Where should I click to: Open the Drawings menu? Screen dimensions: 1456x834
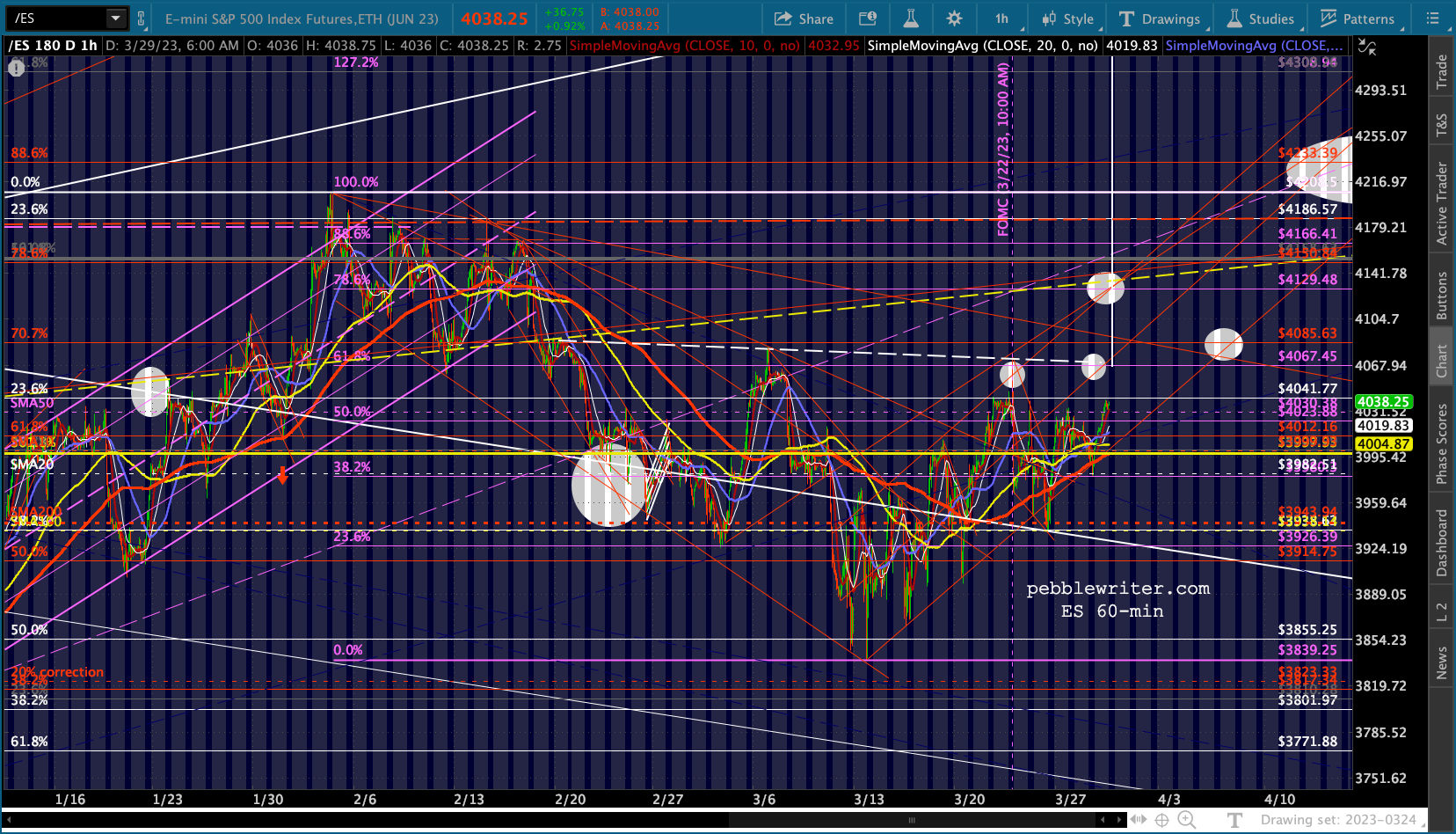1159,18
